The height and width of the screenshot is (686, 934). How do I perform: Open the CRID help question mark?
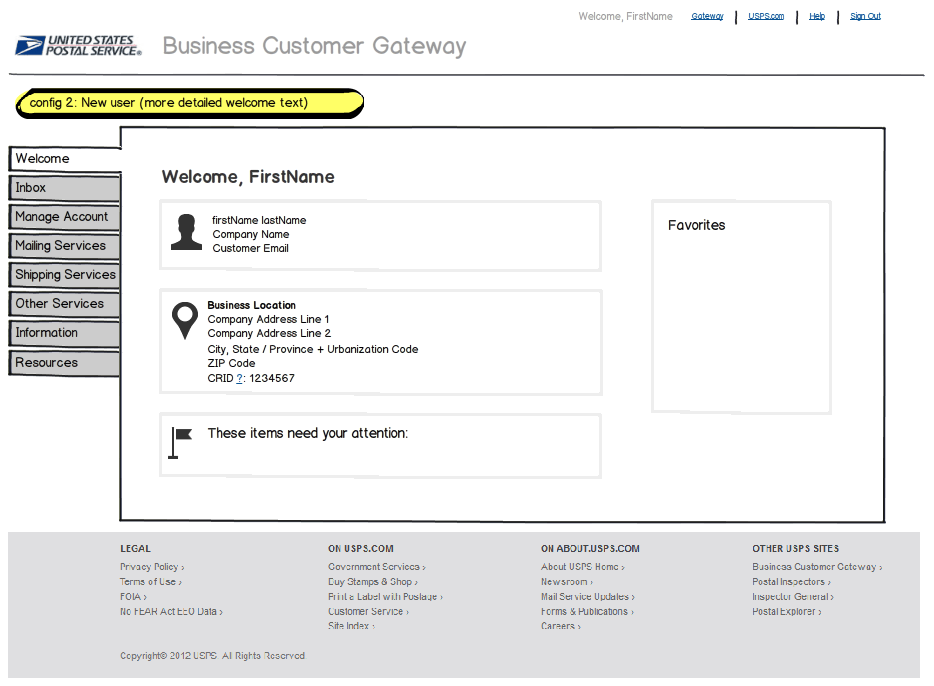(239, 378)
